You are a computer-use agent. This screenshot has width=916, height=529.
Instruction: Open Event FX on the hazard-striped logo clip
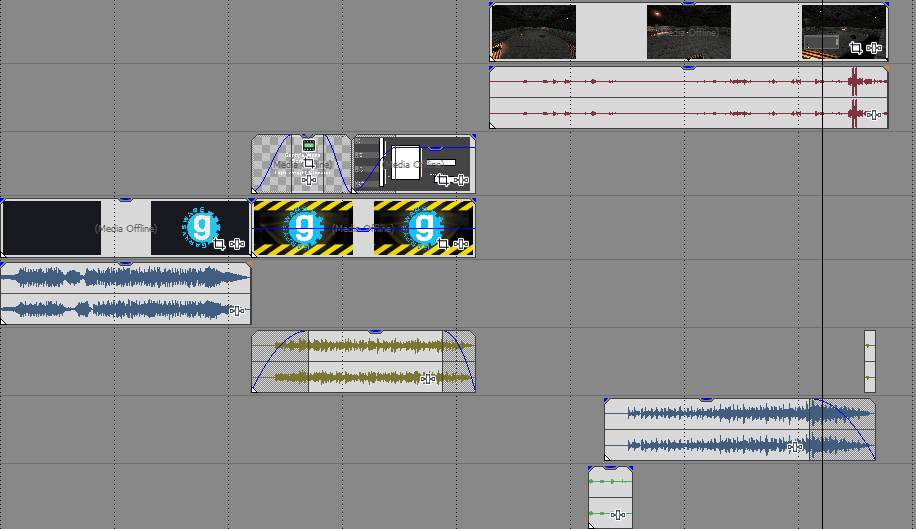[461, 244]
